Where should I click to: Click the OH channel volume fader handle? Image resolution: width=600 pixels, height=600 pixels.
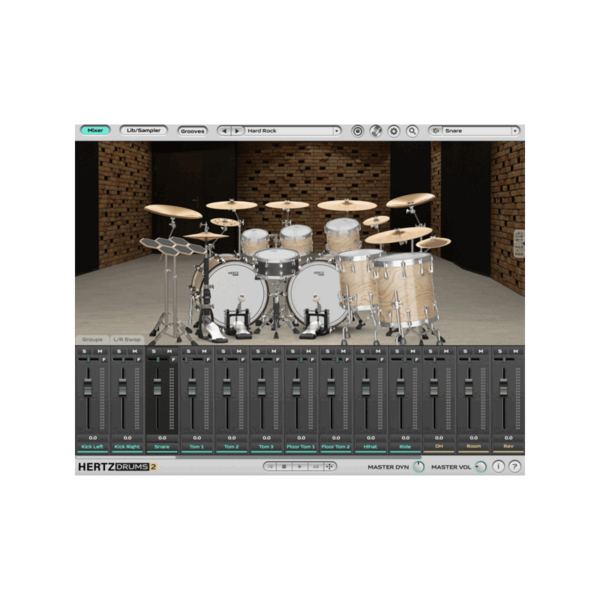(x=434, y=387)
